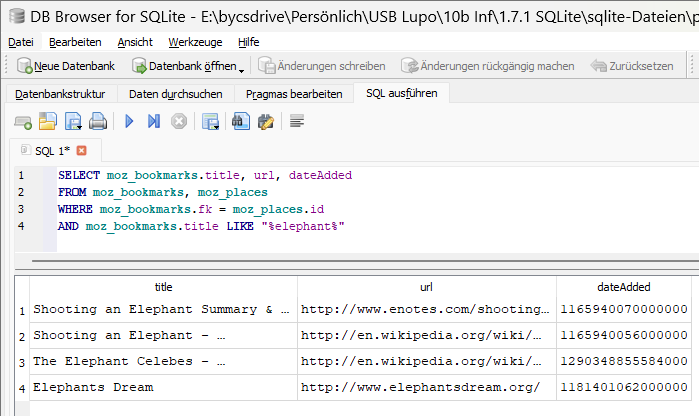Select cell 'The Elephant Celebes - …'

163,361
